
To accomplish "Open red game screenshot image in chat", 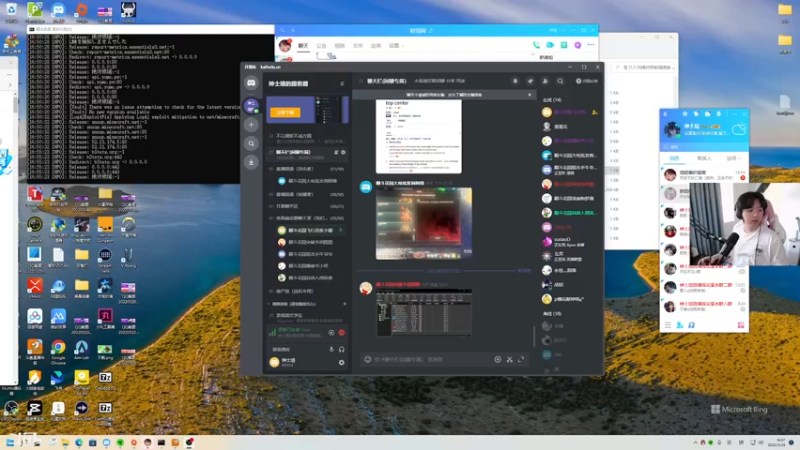I will (x=424, y=223).
